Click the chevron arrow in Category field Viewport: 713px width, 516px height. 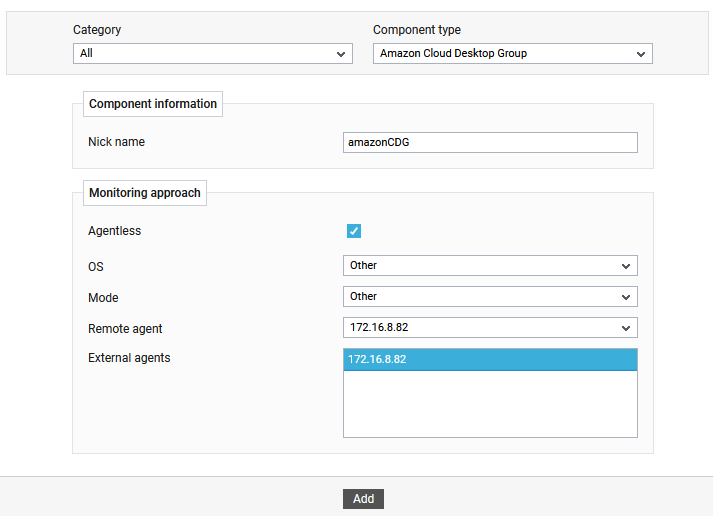coord(341,54)
